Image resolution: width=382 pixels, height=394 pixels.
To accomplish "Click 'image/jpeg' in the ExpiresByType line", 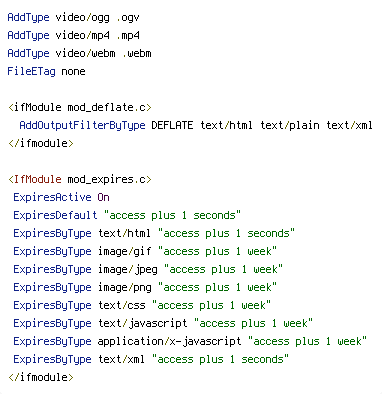I will coord(128,269).
